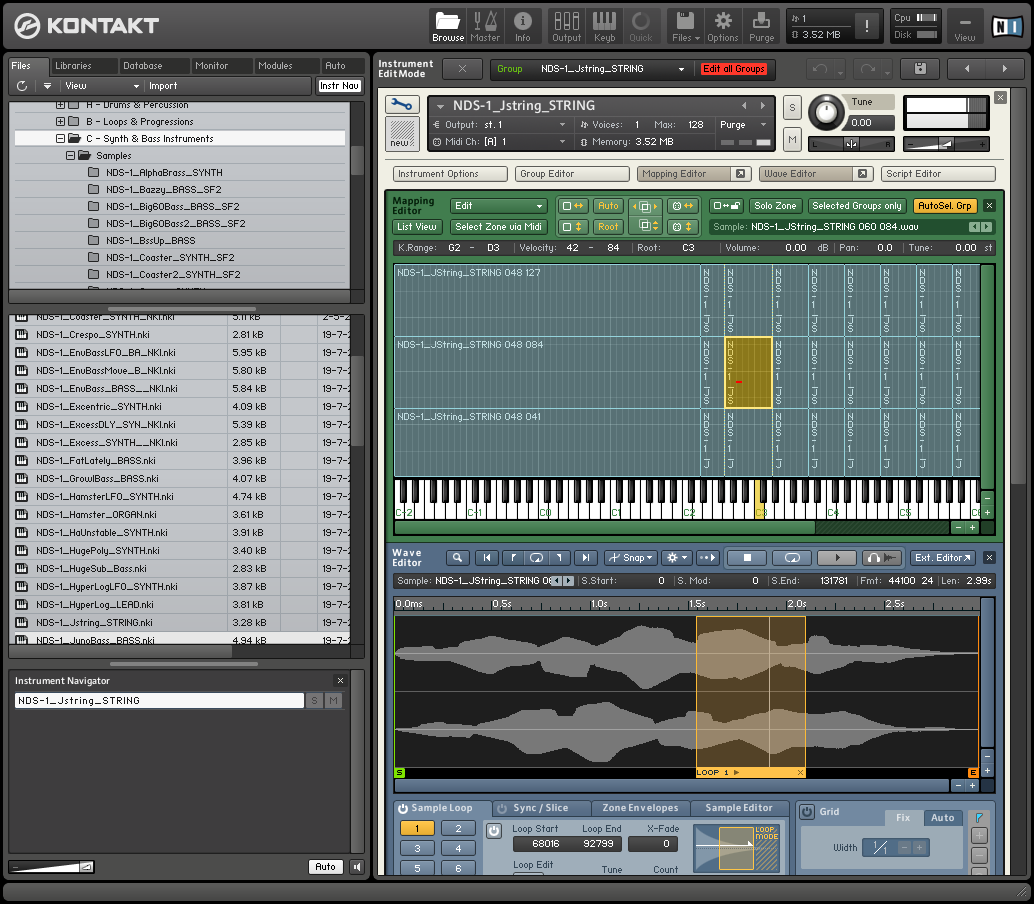The height and width of the screenshot is (904, 1034).
Task: Show the Info pane
Action: [522, 26]
